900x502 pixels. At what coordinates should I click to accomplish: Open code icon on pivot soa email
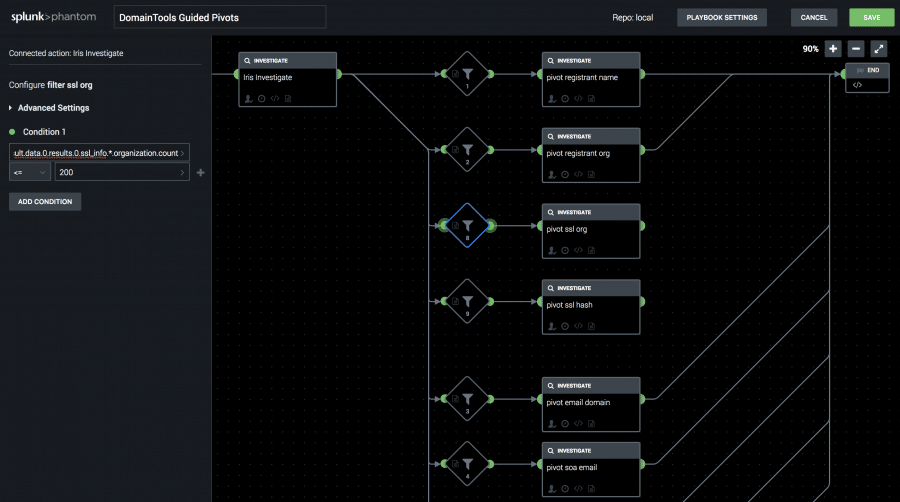tap(579, 489)
